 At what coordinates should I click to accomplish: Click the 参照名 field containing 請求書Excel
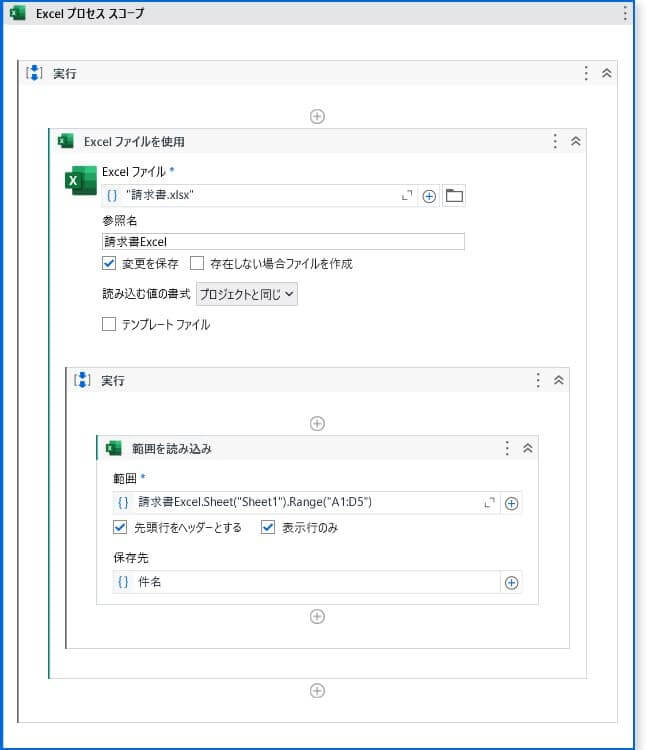tap(283, 242)
